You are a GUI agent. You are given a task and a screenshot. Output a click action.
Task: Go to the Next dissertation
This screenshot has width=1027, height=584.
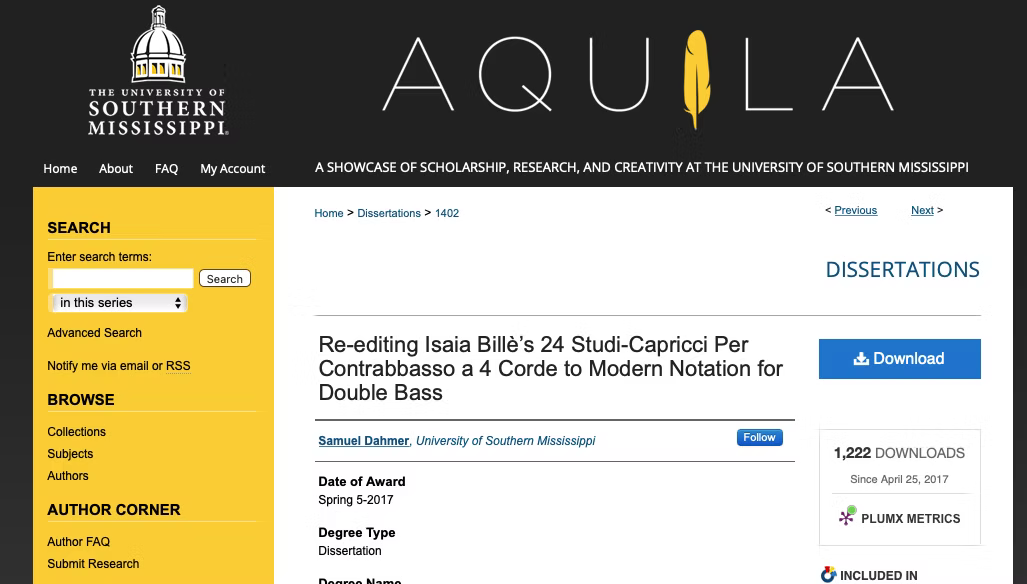pyautogui.click(x=922, y=211)
